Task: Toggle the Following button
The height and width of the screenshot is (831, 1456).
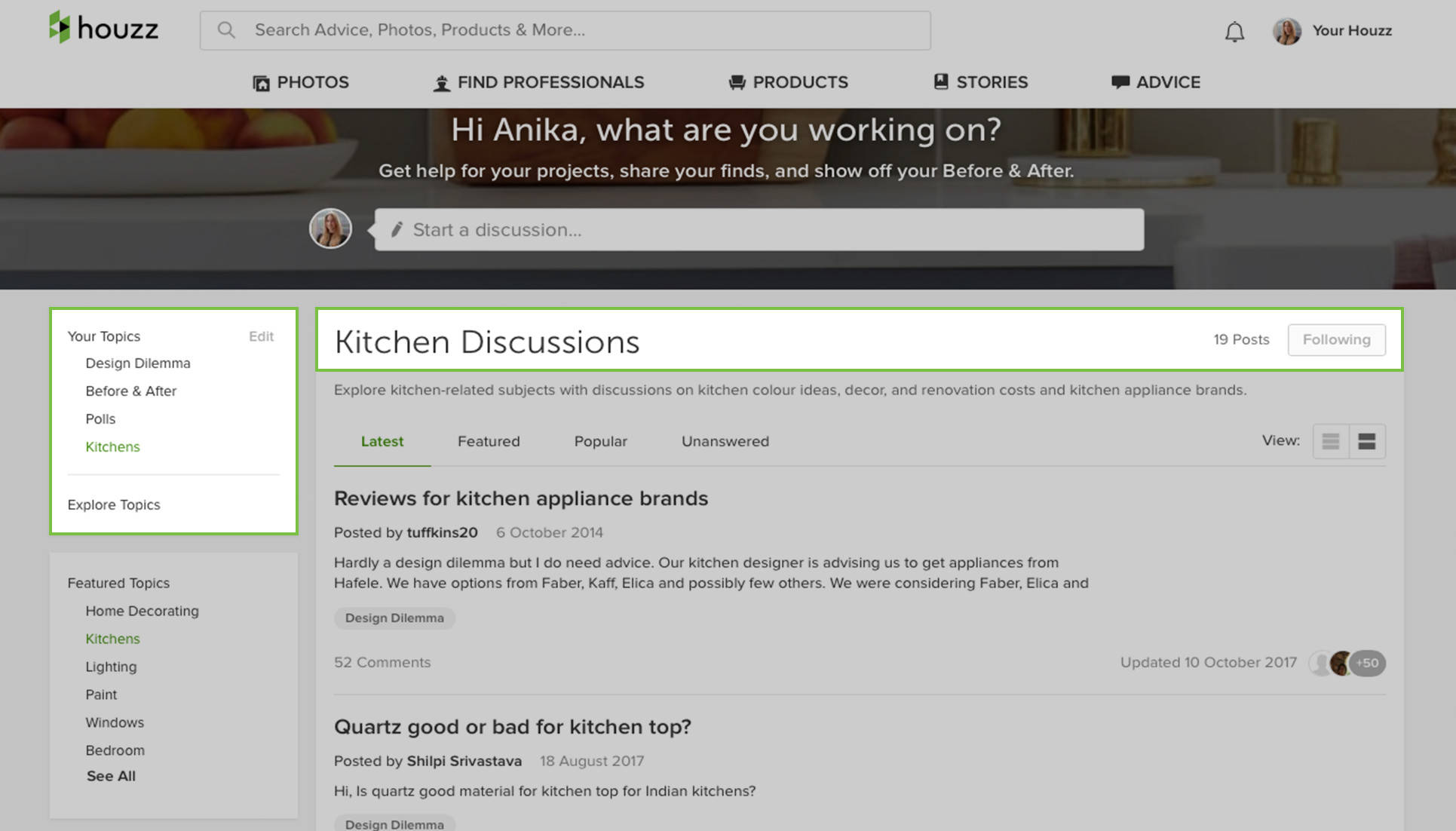Action: [x=1335, y=339]
